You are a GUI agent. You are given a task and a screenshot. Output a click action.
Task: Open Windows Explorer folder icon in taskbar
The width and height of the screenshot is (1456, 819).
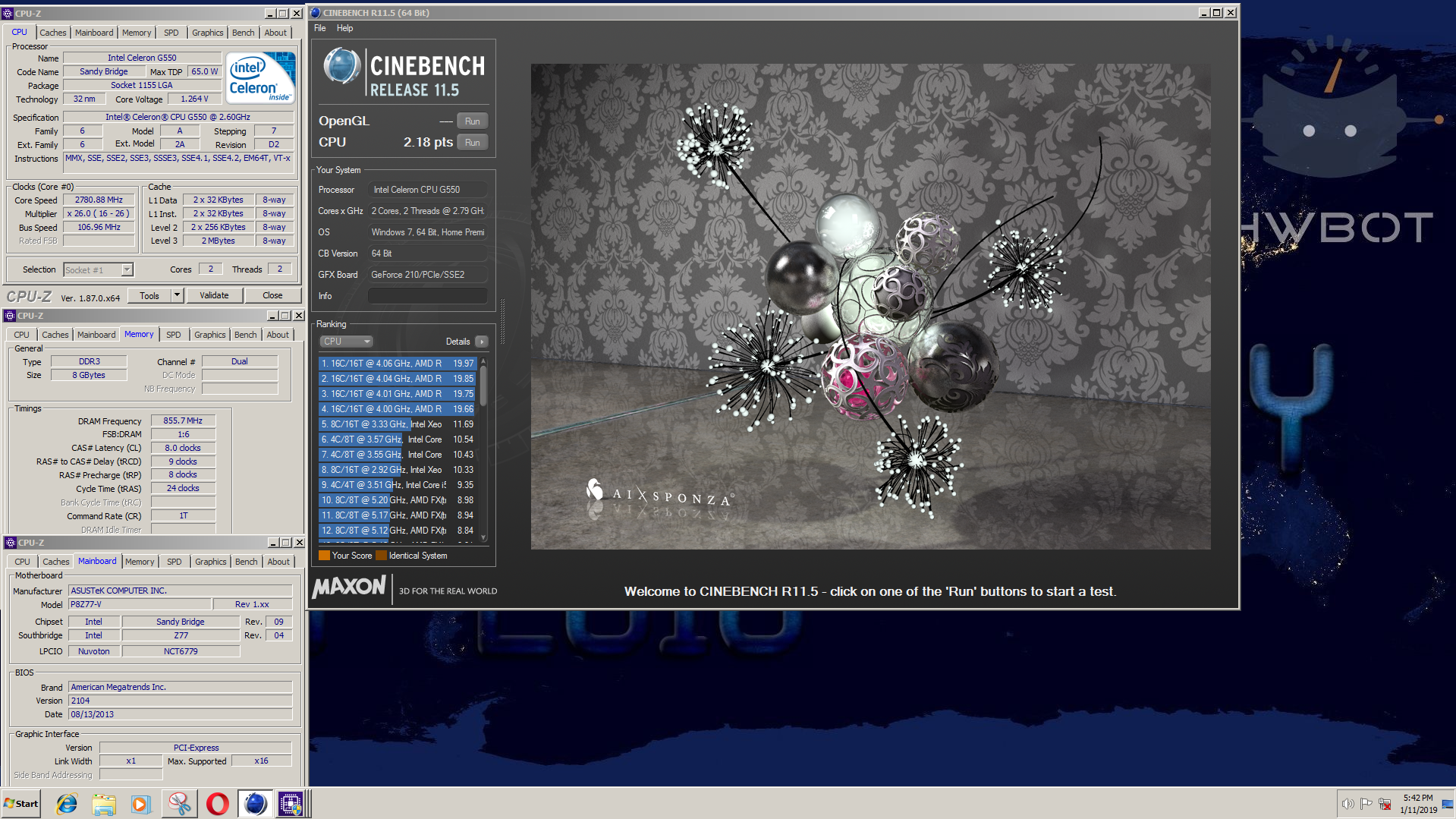pyautogui.click(x=104, y=804)
